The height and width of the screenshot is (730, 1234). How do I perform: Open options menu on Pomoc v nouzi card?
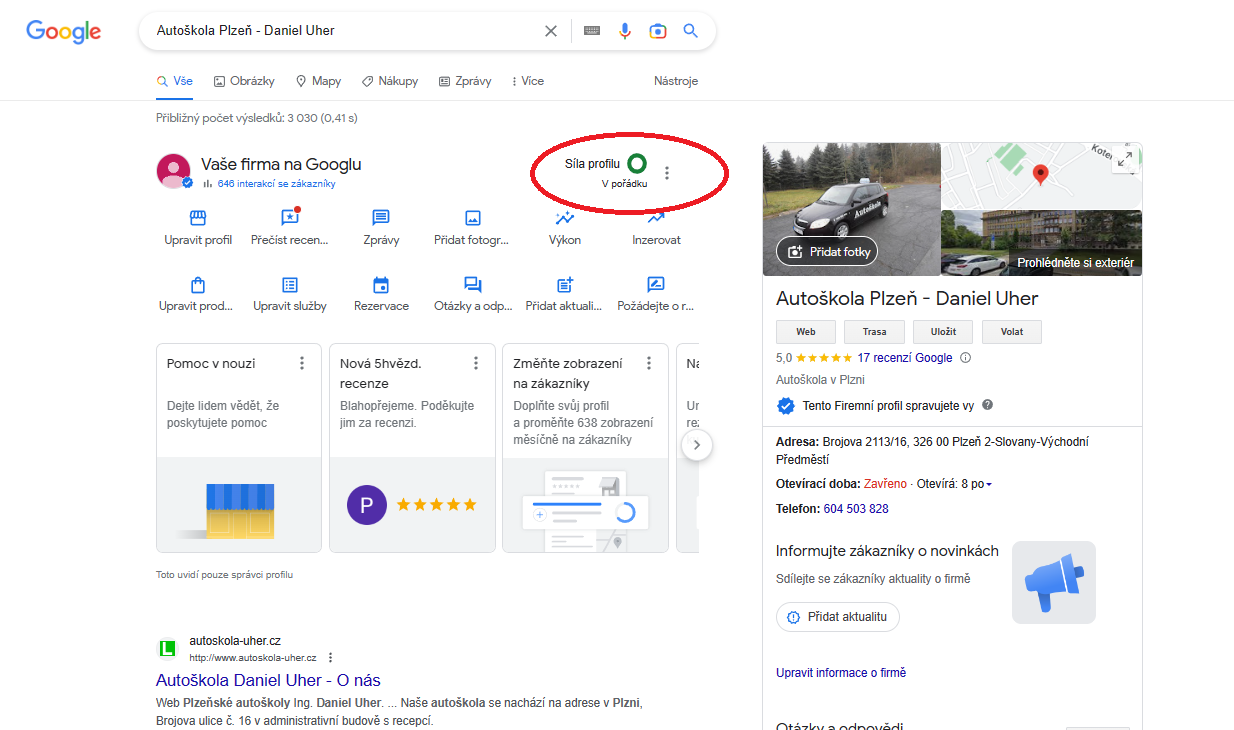(x=302, y=363)
